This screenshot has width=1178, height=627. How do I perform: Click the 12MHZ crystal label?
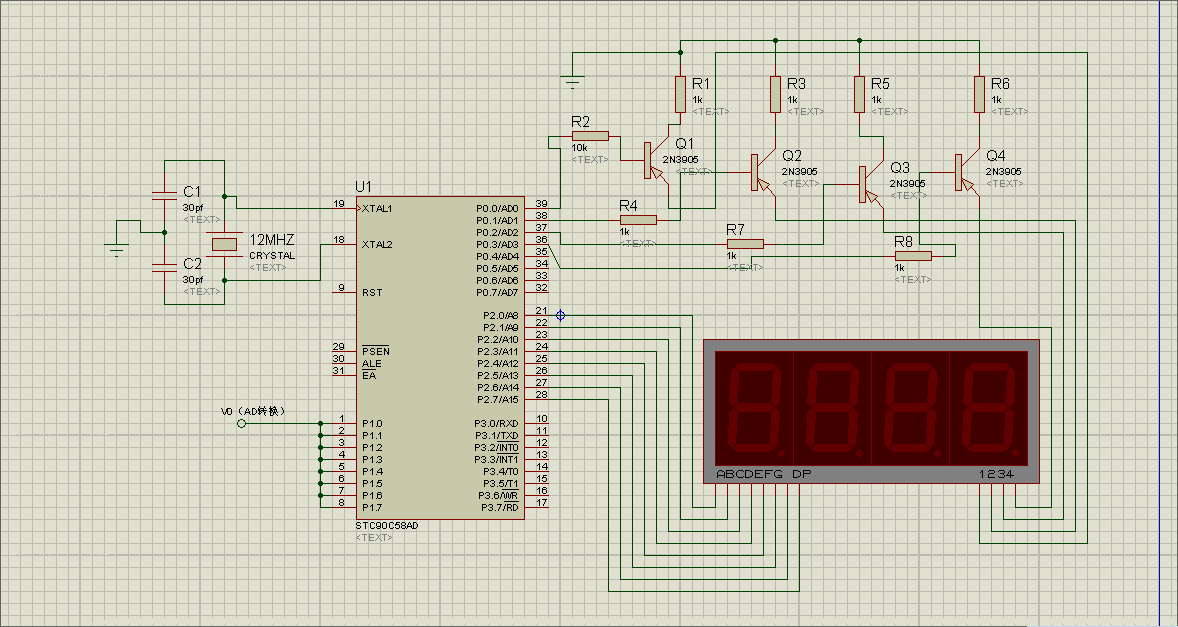pyautogui.click(x=272, y=240)
